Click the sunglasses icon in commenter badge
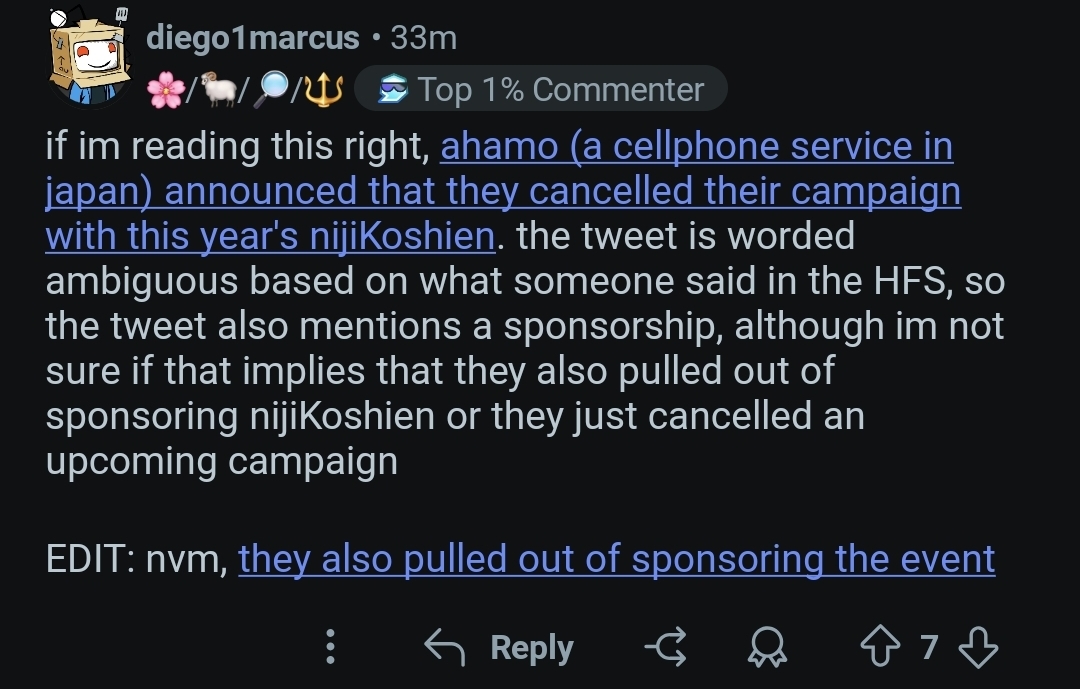The width and height of the screenshot is (1080, 689). tap(392, 90)
